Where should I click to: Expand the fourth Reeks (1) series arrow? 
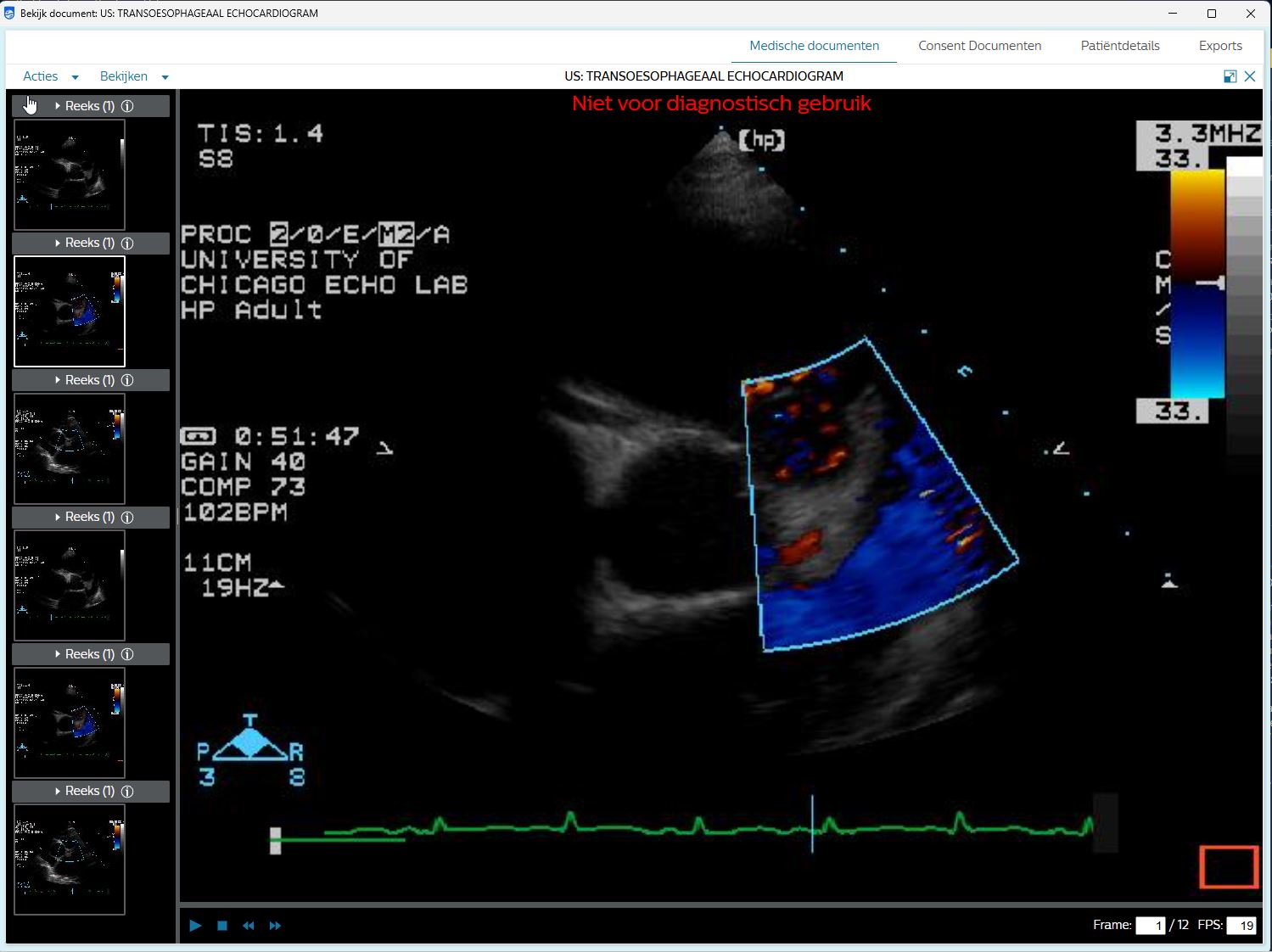[58, 518]
